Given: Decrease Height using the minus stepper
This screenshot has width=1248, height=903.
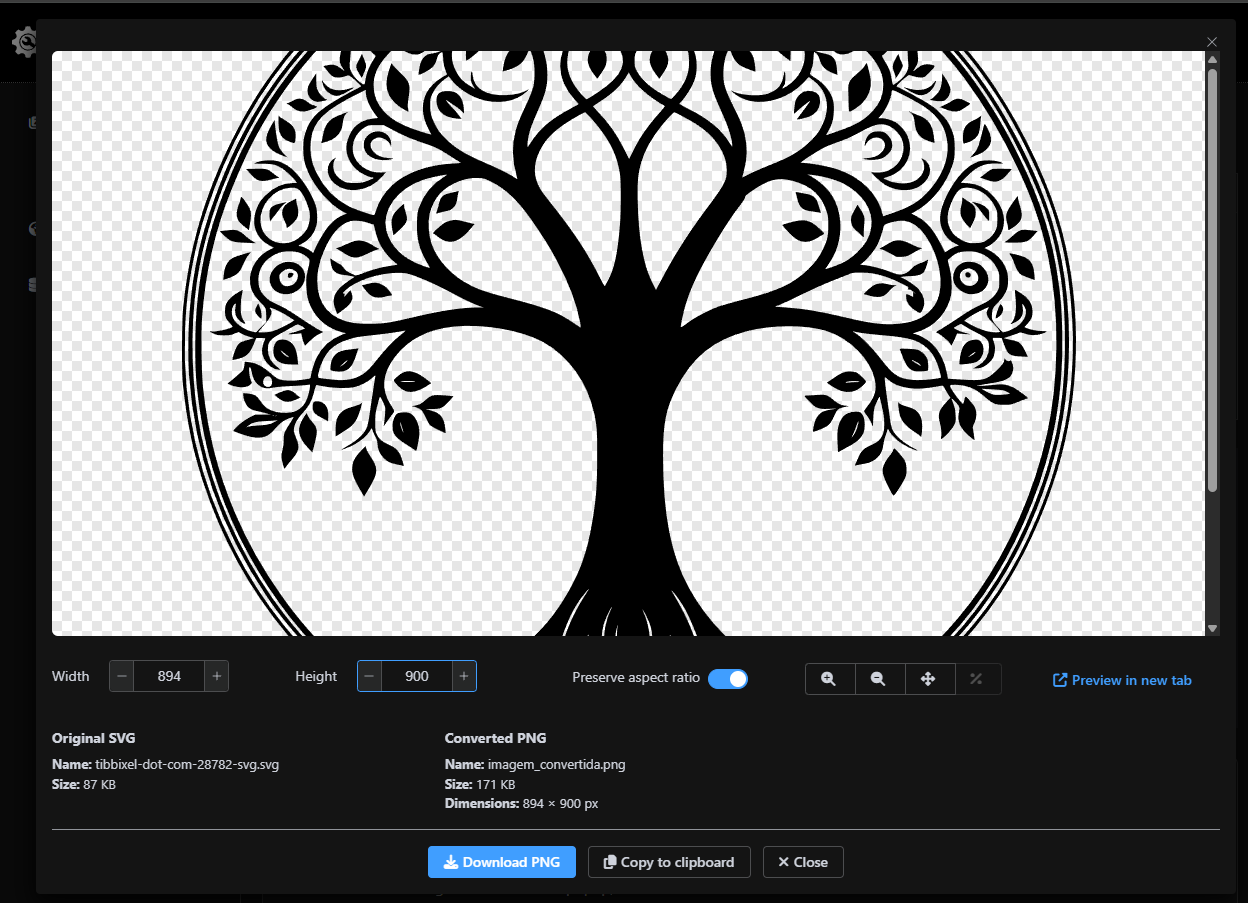Looking at the screenshot, I should (369, 676).
